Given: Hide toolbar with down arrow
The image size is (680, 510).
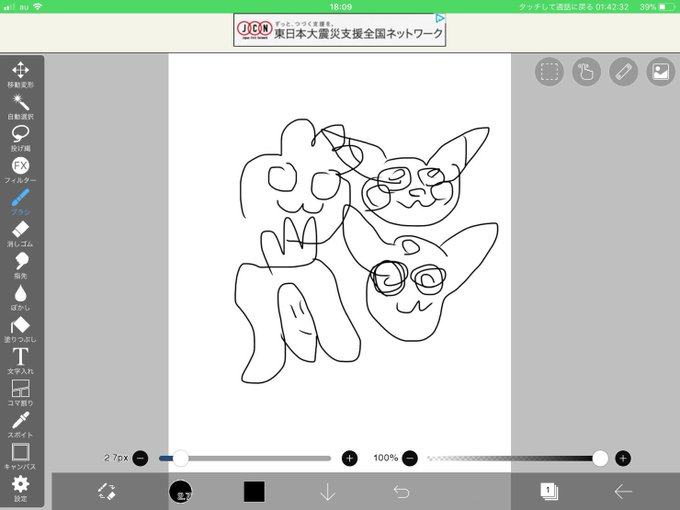Looking at the screenshot, I should [327, 492].
